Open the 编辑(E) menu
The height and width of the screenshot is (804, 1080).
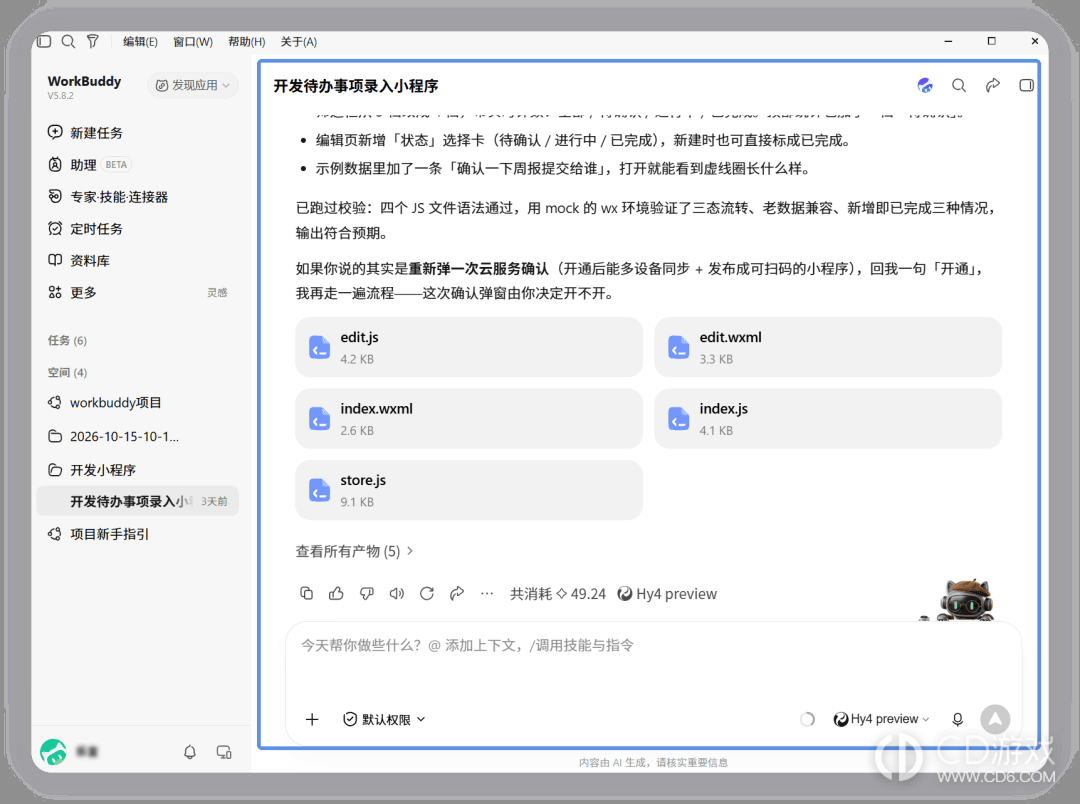click(140, 42)
